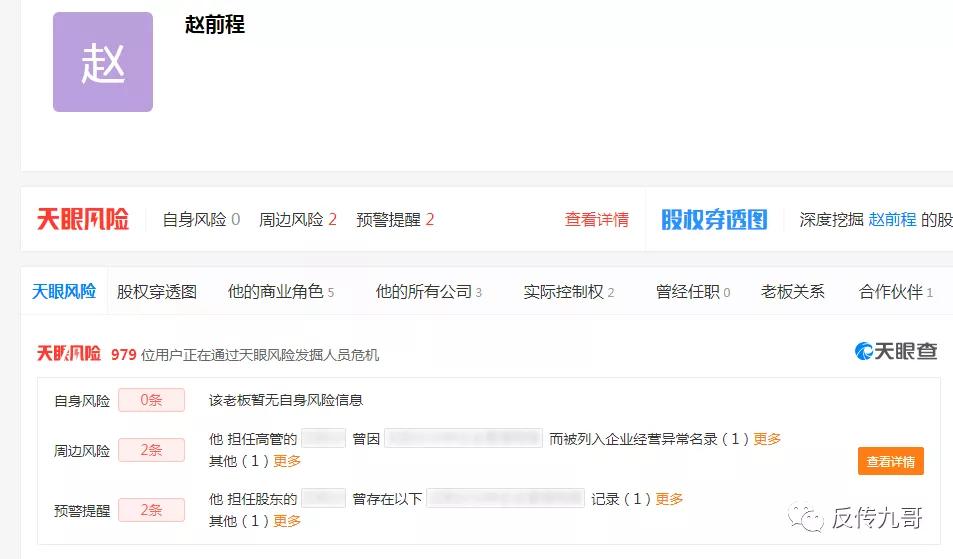Switch to the 股权穿透图 tab
953x559 pixels.
tap(157, 292)
